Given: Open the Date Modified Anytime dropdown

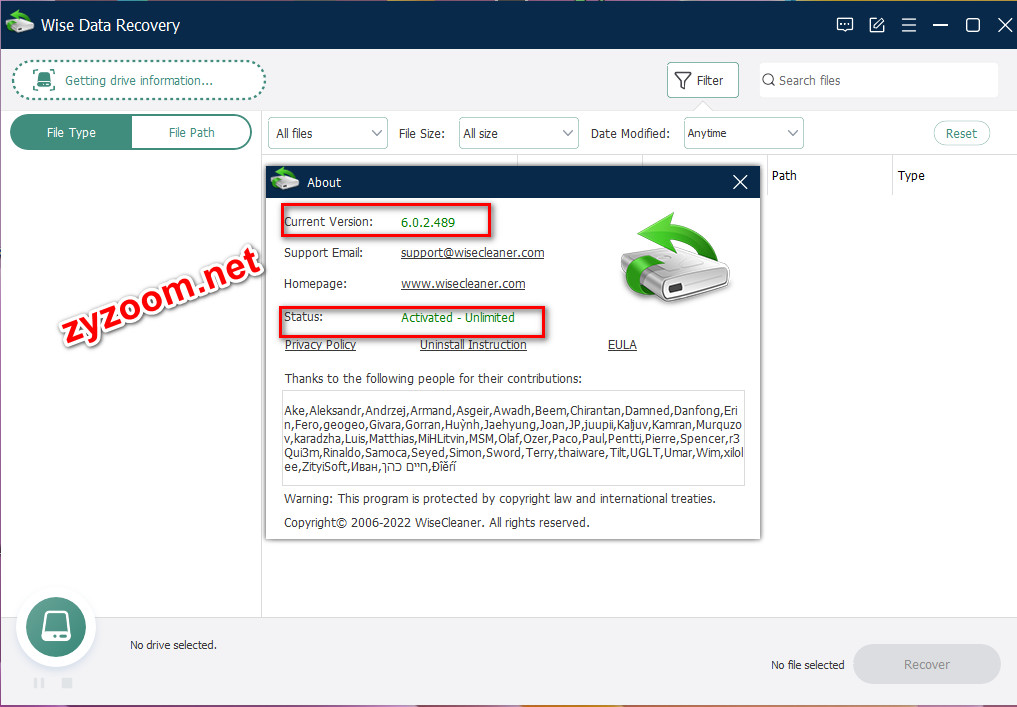Looking at the screenshot, I should click(x=743, y=133).
